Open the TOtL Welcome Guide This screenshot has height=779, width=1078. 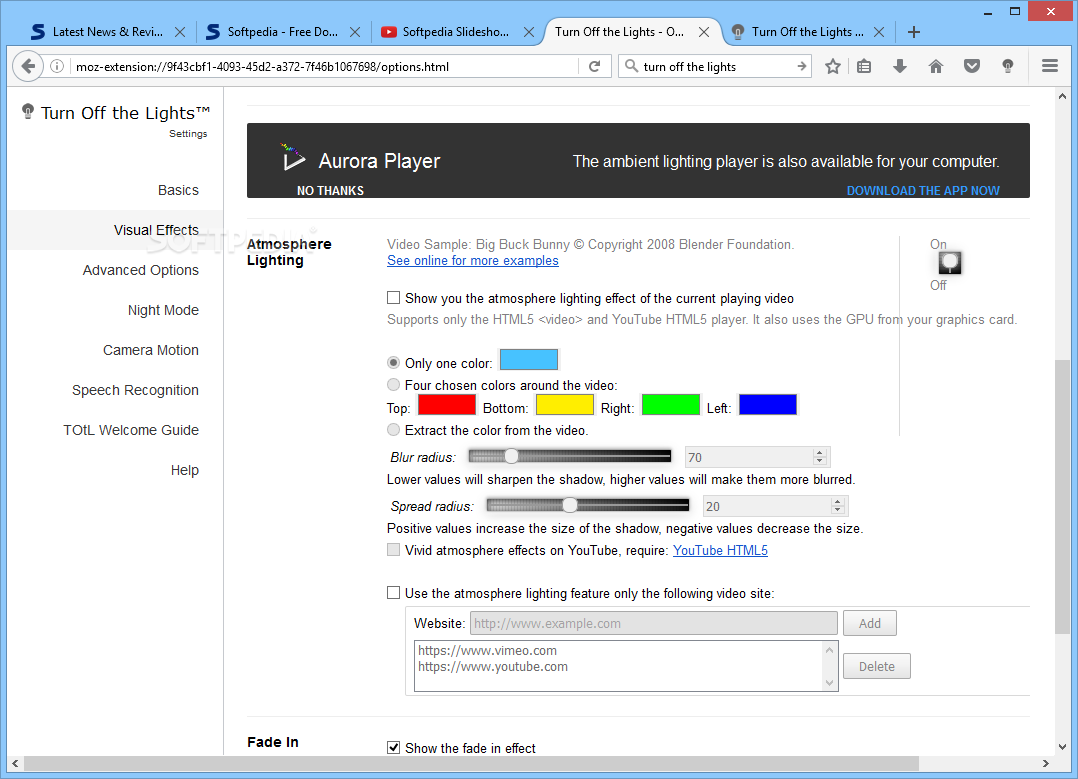(x=131, y=430)
